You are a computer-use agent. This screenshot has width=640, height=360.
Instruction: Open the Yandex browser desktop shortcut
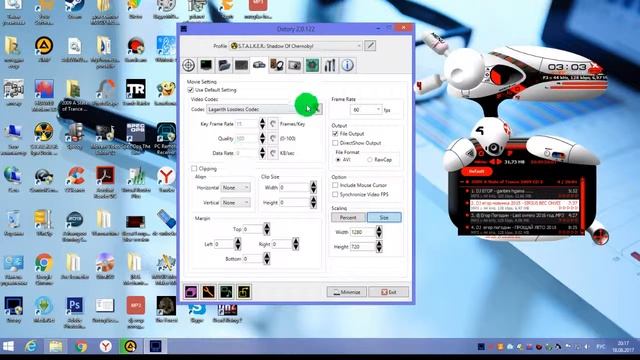(166, 180)
